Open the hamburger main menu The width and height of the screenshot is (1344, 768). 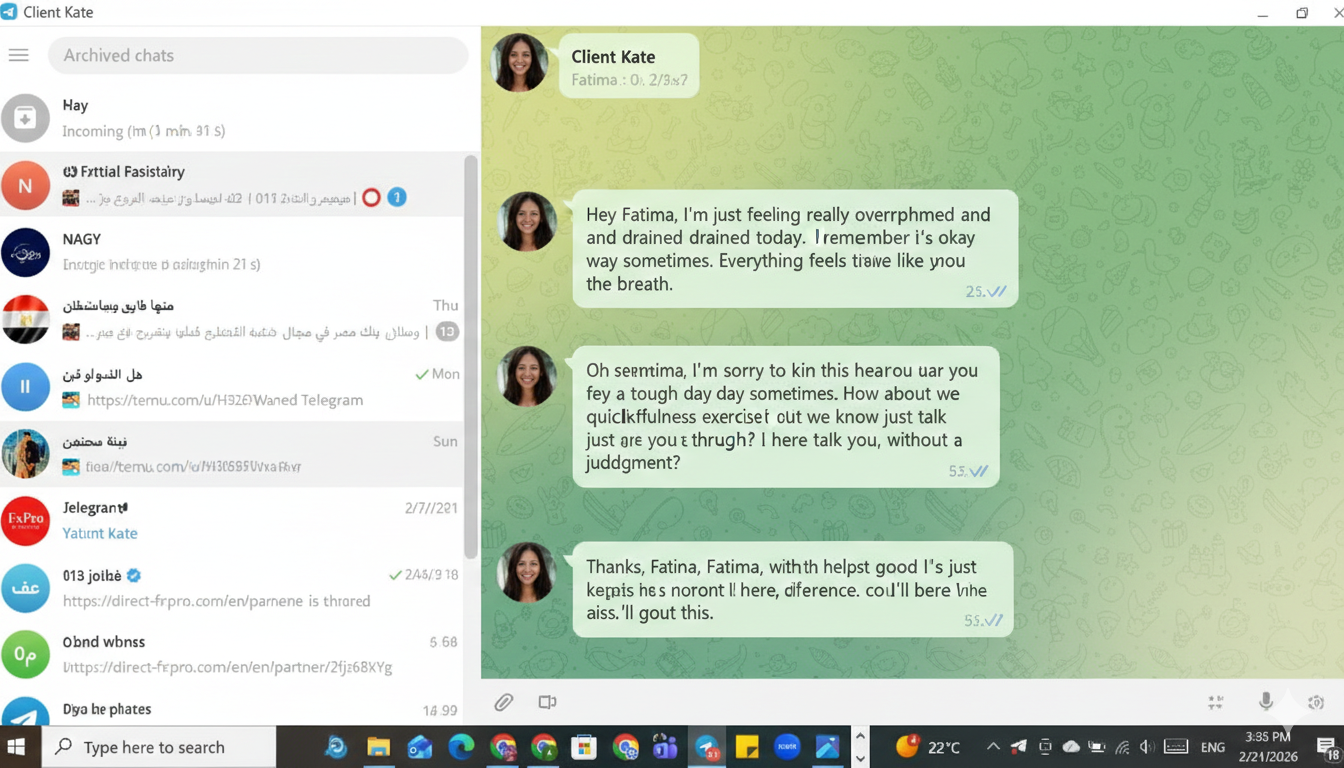(x=19, y=55)
